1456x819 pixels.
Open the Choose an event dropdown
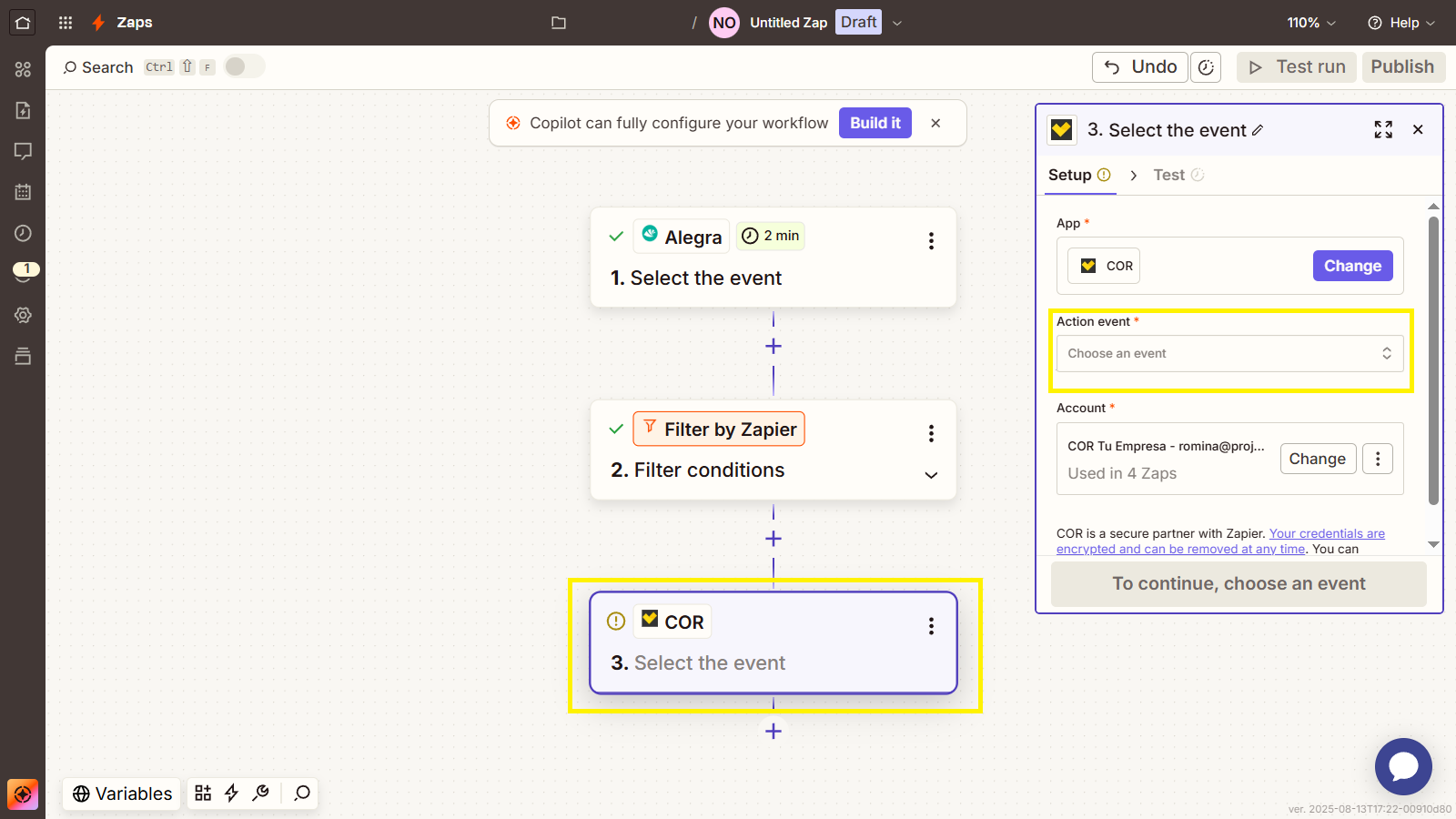pos(1229,353)
